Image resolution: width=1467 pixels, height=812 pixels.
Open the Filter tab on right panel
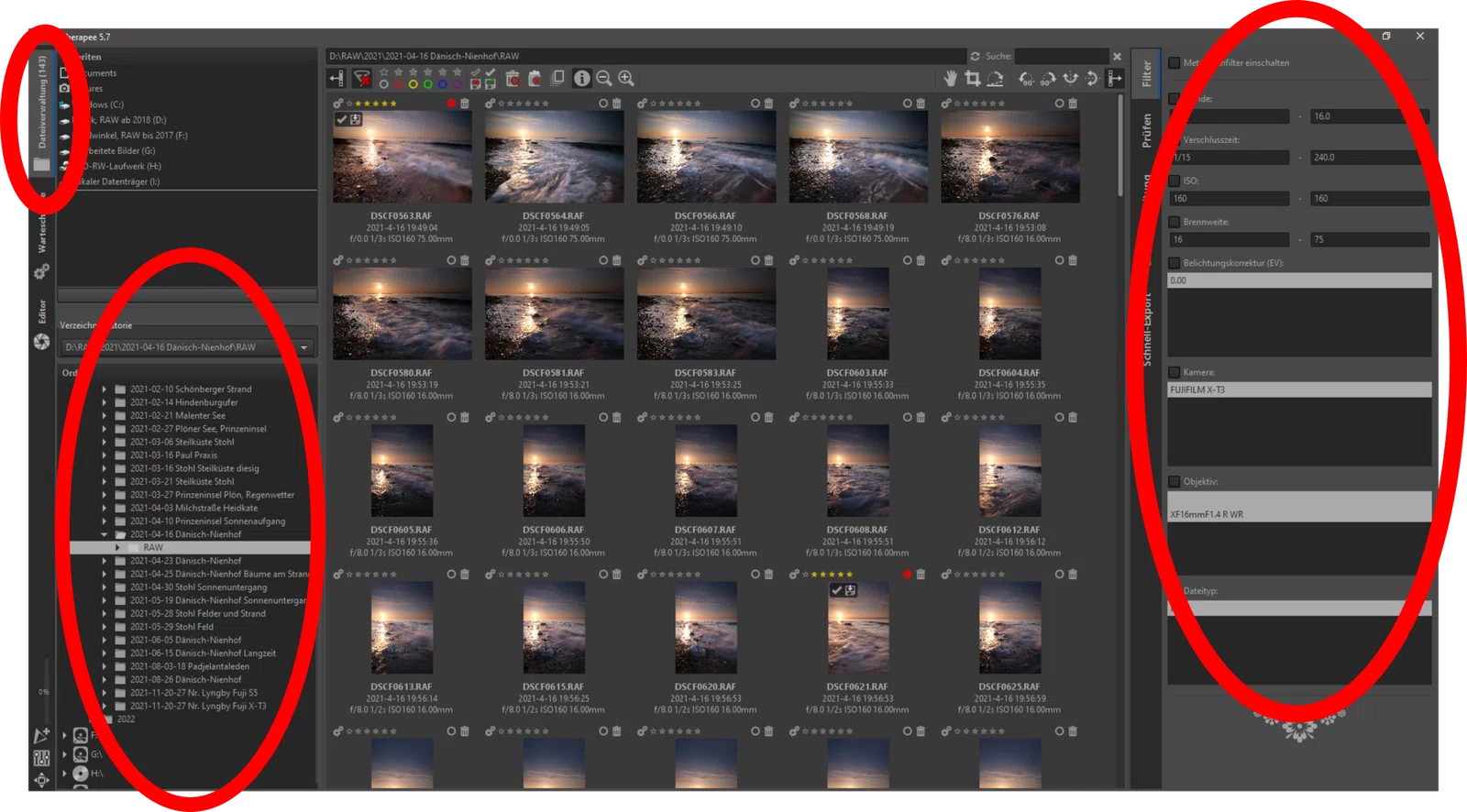(x=1146, y=73)
